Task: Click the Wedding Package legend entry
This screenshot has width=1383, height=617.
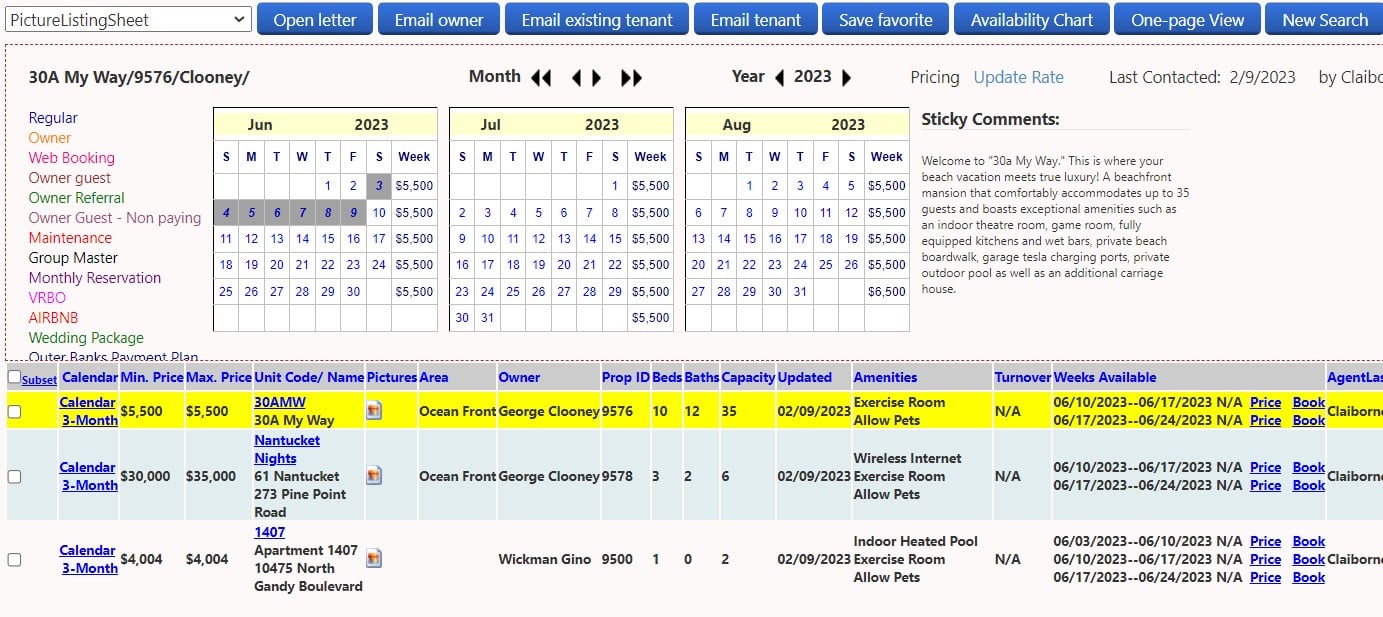Action: click(86, 337)
